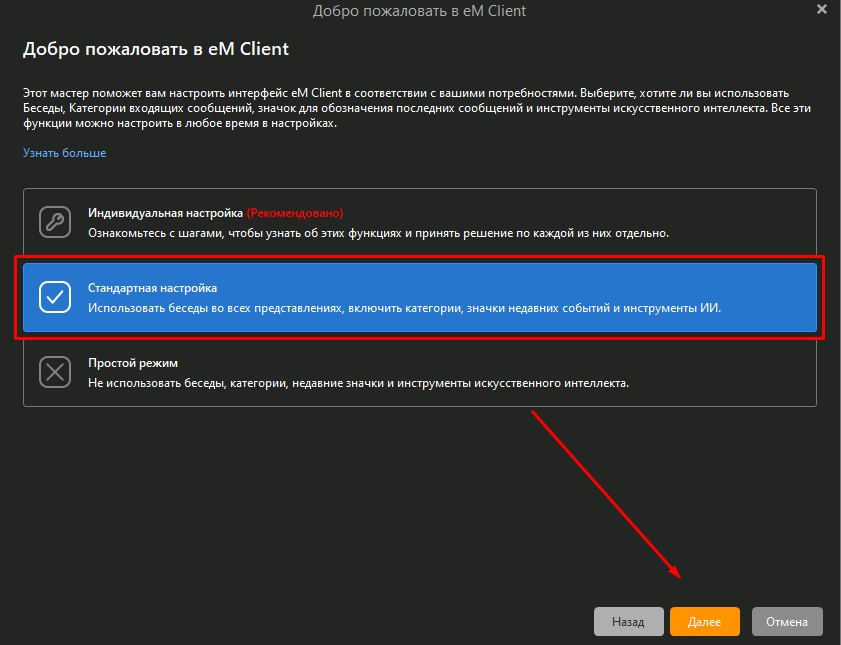Cancel the wizard with Отмена
The height and width of the screenshot is (645, 841).
pos(787,621)
